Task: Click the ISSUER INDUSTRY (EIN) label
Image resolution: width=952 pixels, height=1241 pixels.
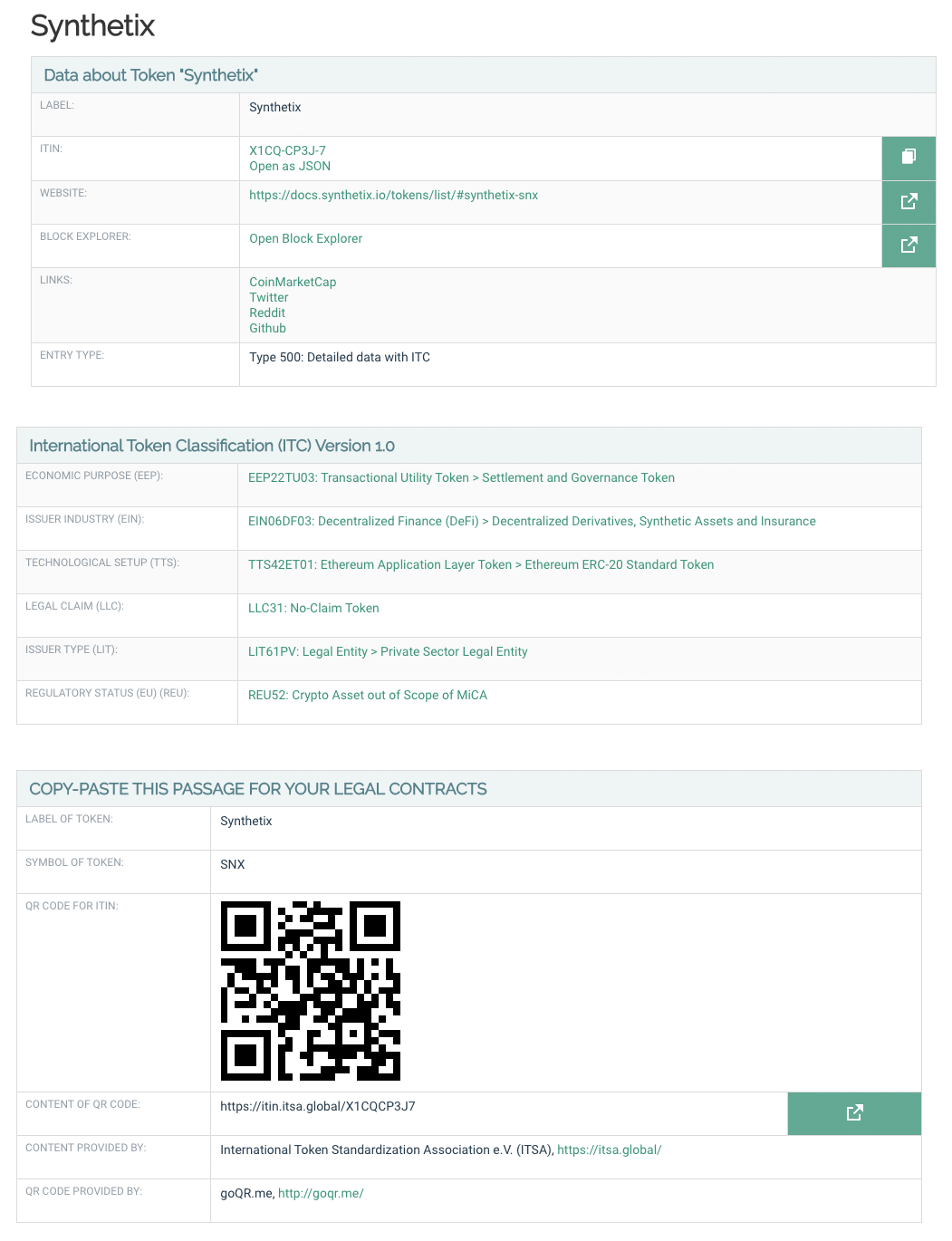Action: tap(85, 519)
